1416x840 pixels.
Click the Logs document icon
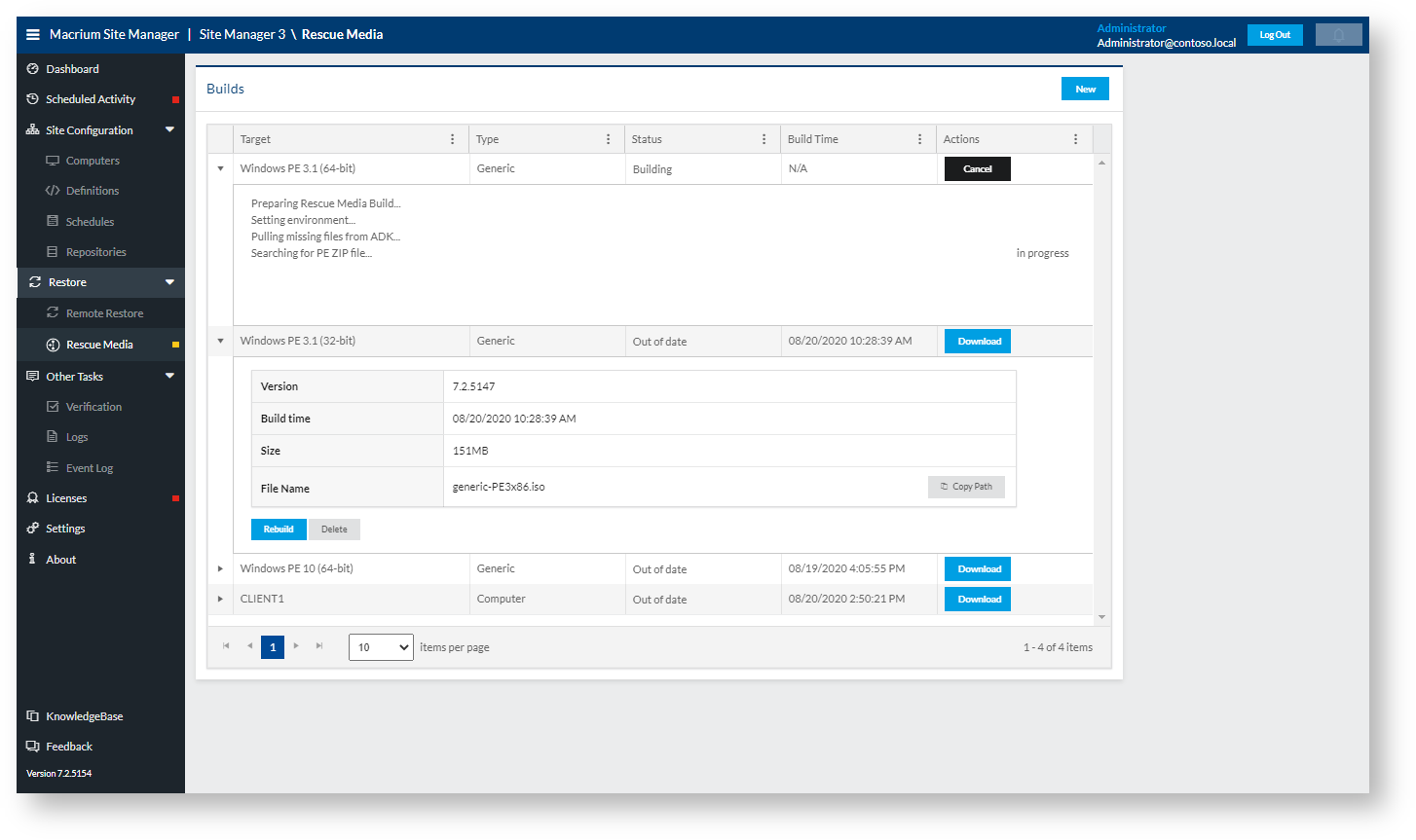click(x=53, y=437)
